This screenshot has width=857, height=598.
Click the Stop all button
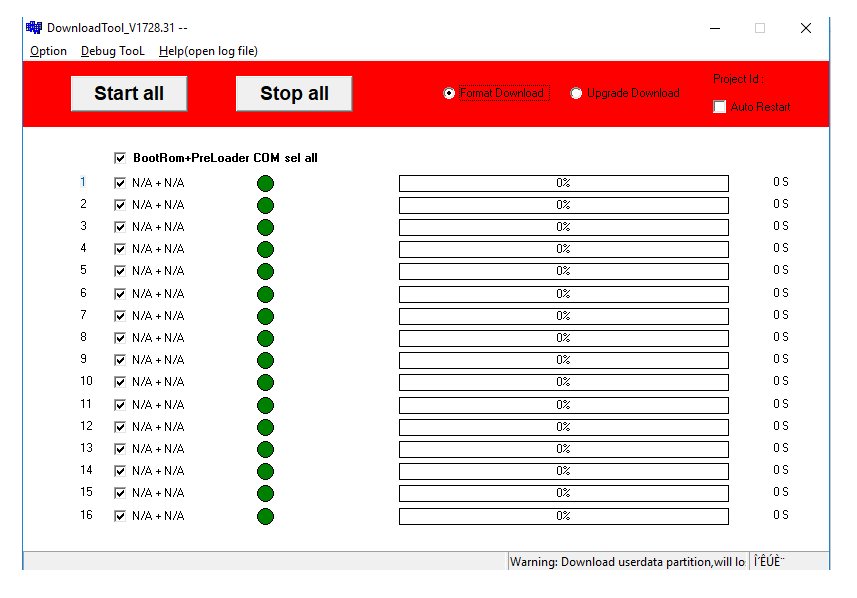(x=294, y=93)
